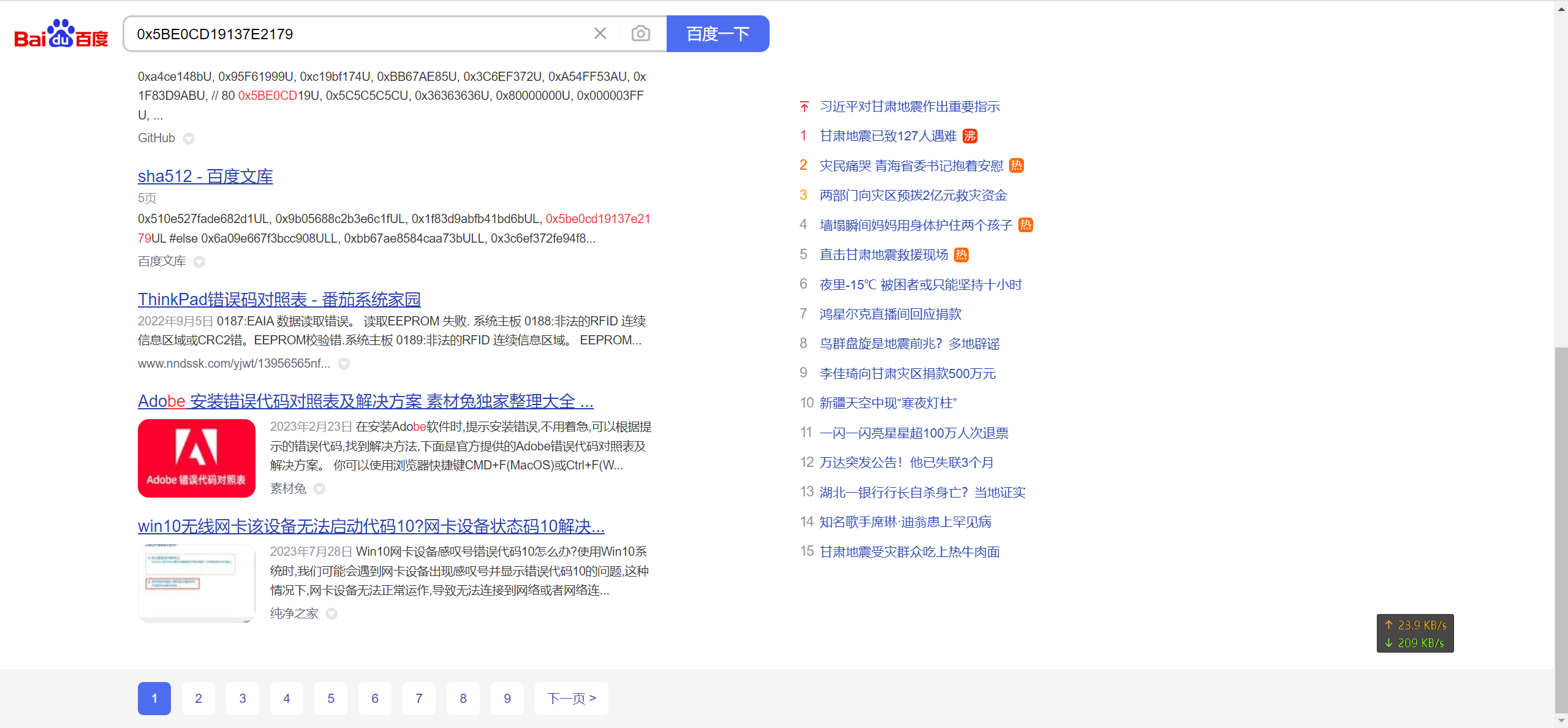Go to results page 5
The height and width of the screenshot is (728, 1568).
pyautogui.click(x=331, y=699)
